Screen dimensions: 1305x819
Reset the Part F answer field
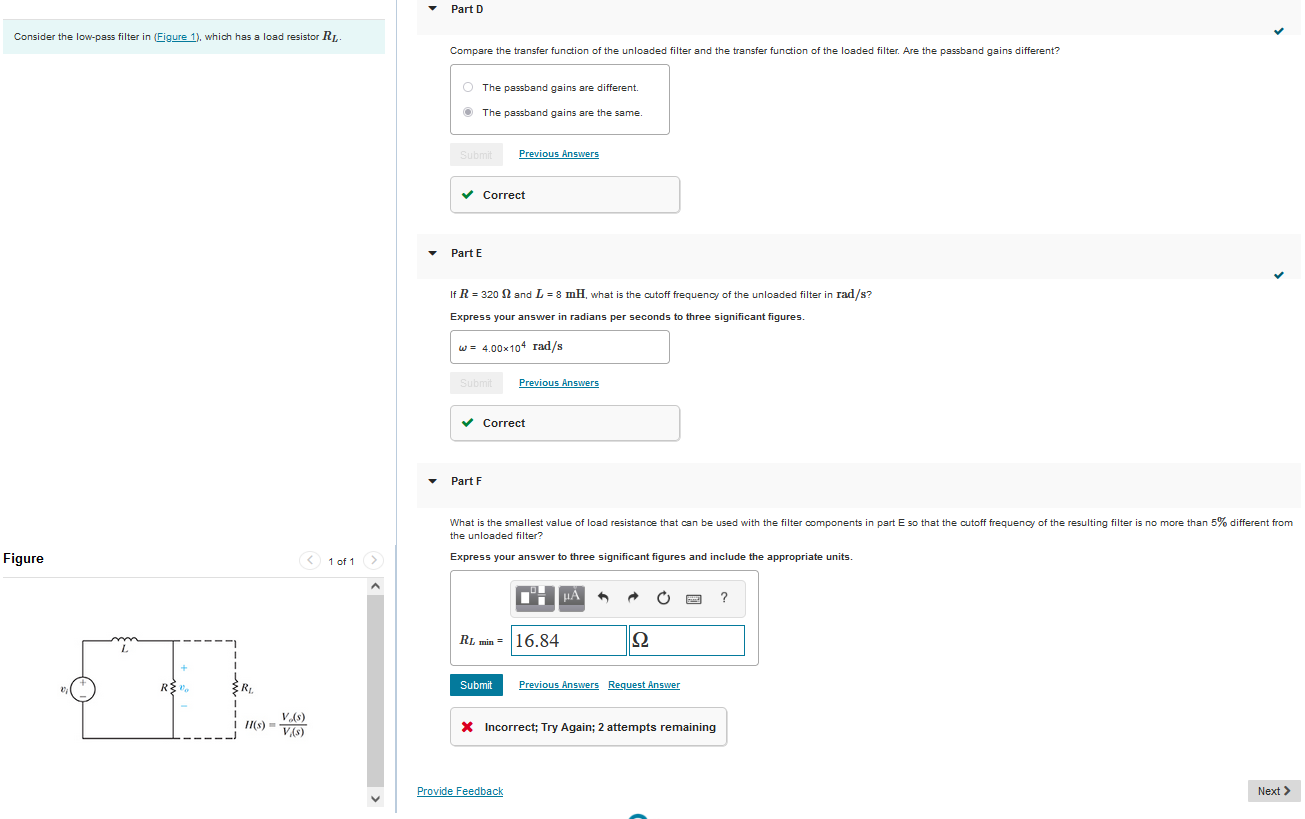pyautogui.click(x=662, y=598)
